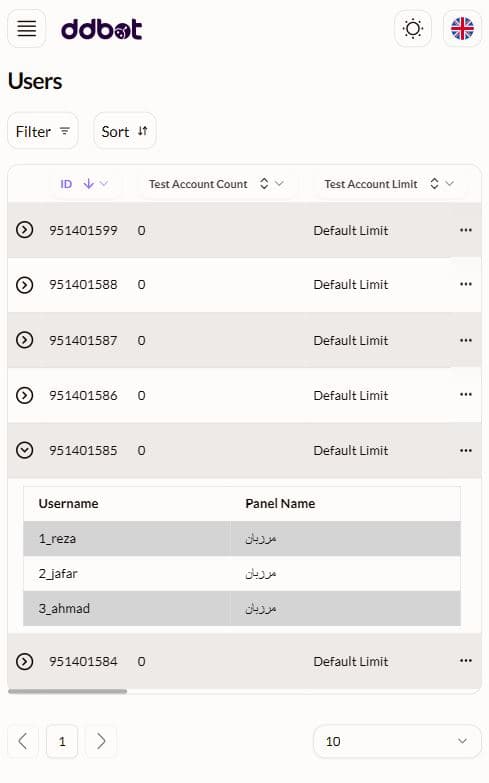Open three-dot menu for user 951401584
This screenshot has height=783, width=489.
click(x=466, y=661)
